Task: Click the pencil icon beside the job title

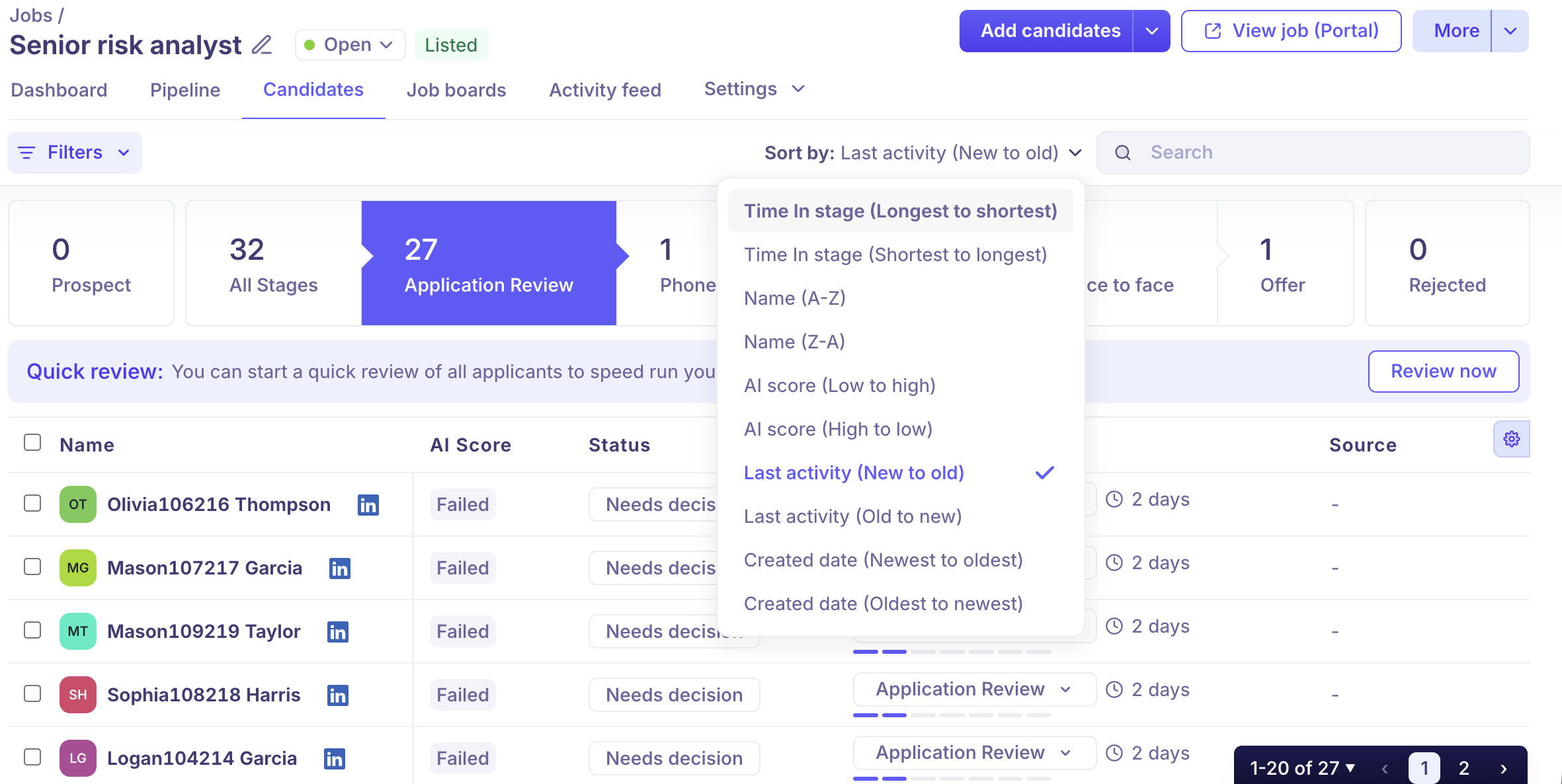Action: click(262, 45)
